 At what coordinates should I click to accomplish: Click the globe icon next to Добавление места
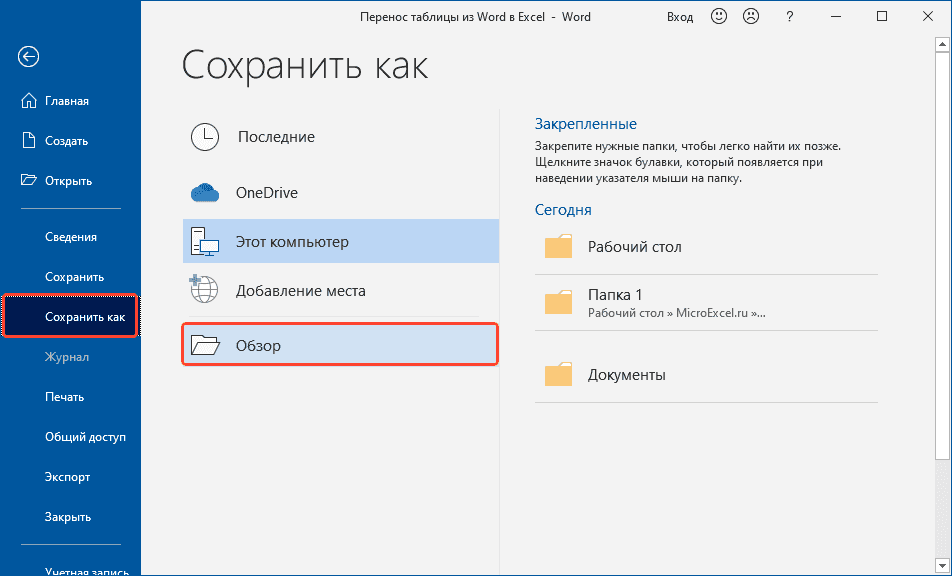tap(205, 290)
